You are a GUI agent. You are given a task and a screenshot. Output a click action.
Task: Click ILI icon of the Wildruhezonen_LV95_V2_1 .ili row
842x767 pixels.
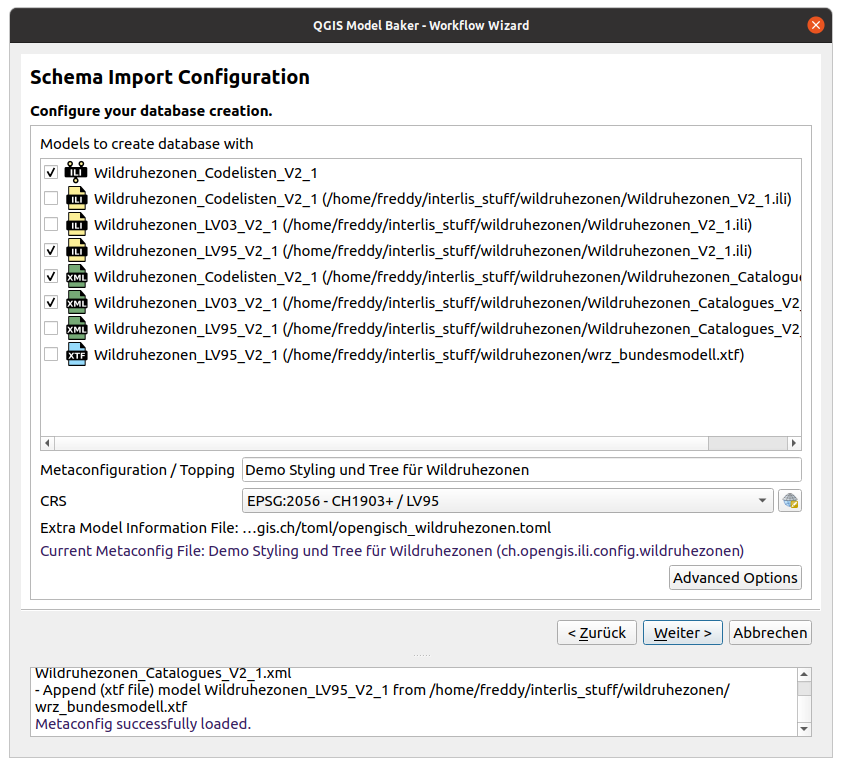(76, 250)
